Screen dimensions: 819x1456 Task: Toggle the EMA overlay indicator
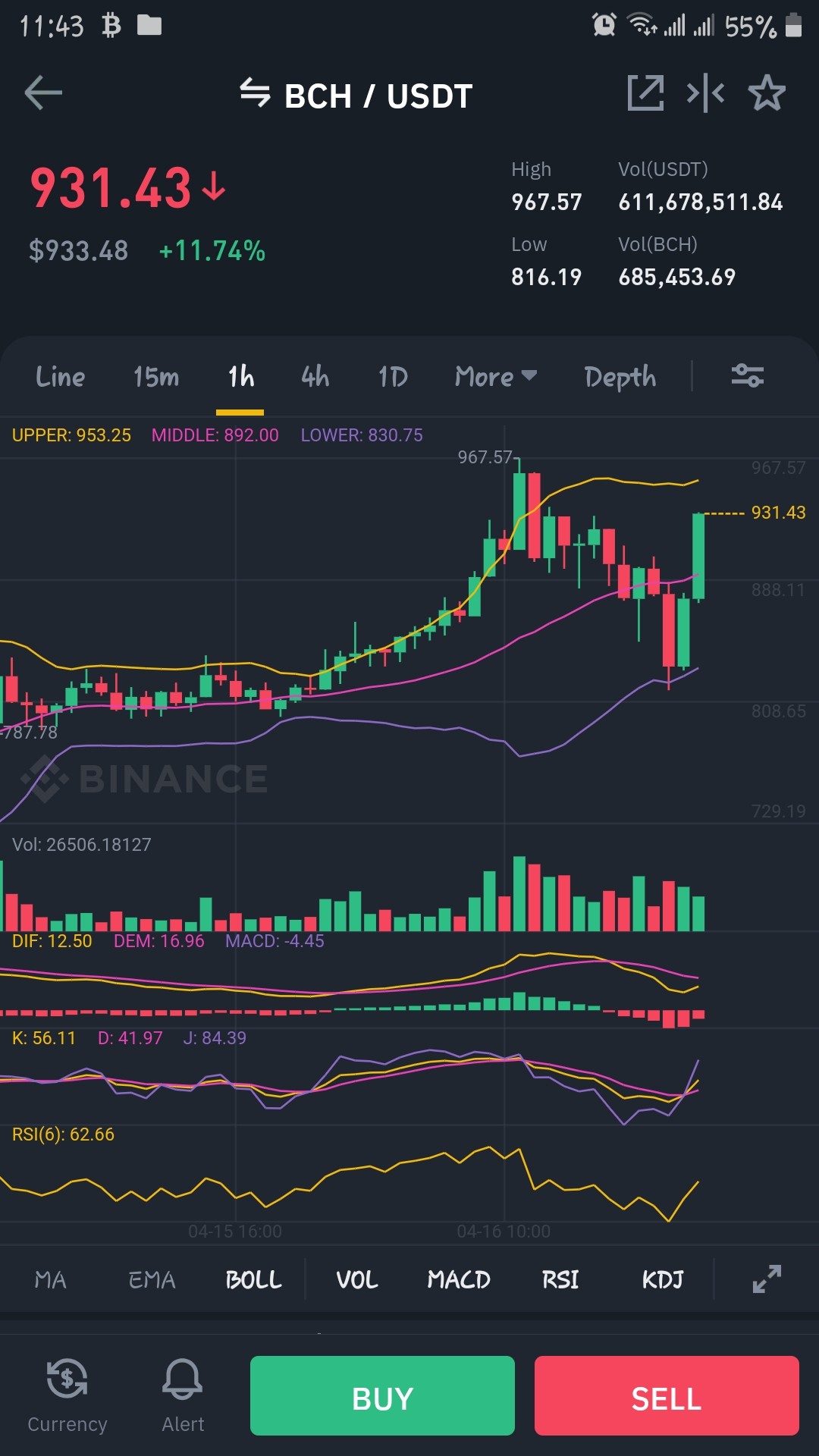(152, 1280)
